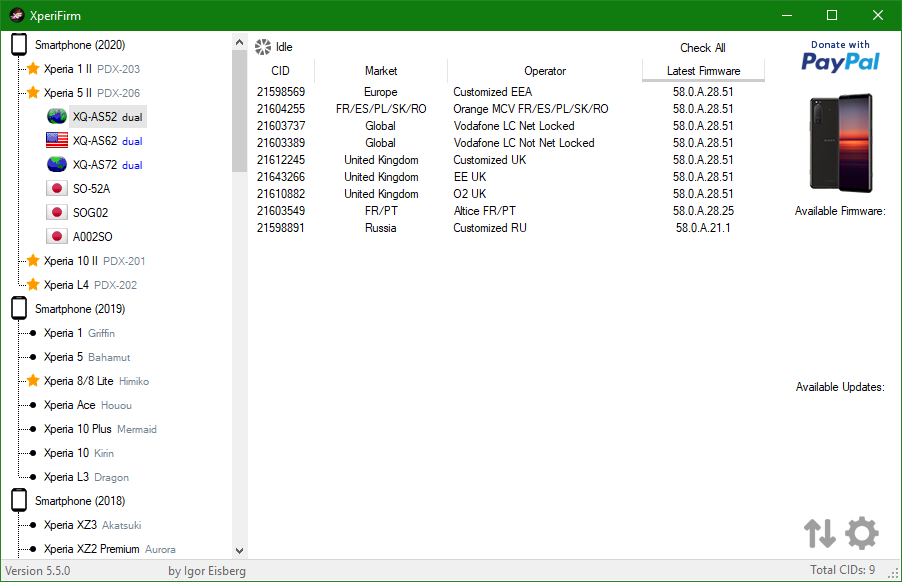This screenshot has height=582, width=902.
Task: Select Vodafone LC Net Locked operator
Action: 514,126
